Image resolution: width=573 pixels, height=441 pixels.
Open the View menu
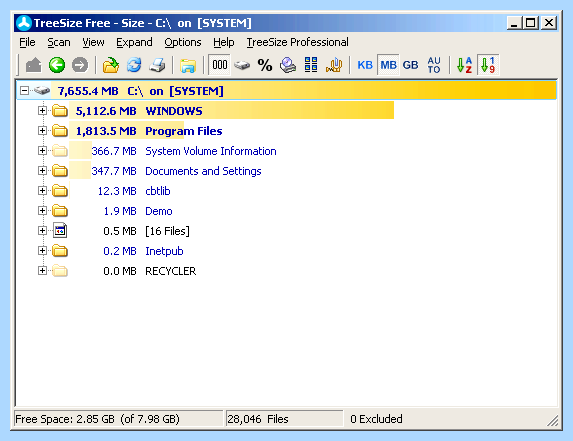[93, 42]
